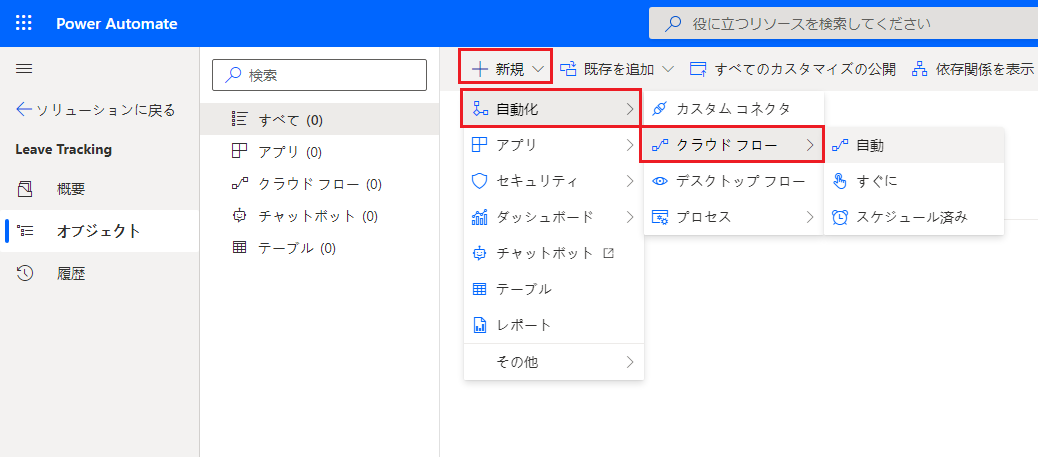
Task: Click external-link icon next to チャットボット
Action: pyautogui.click(x=609, y=252)
